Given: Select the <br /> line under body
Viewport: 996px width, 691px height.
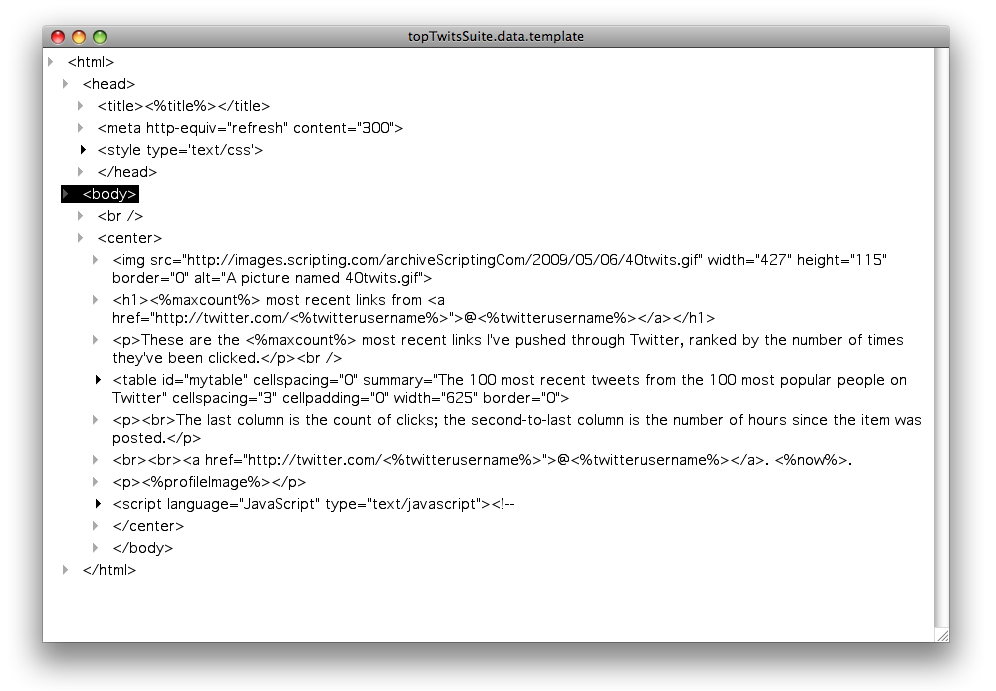Looking at the screenshot, I should (120, 216).
